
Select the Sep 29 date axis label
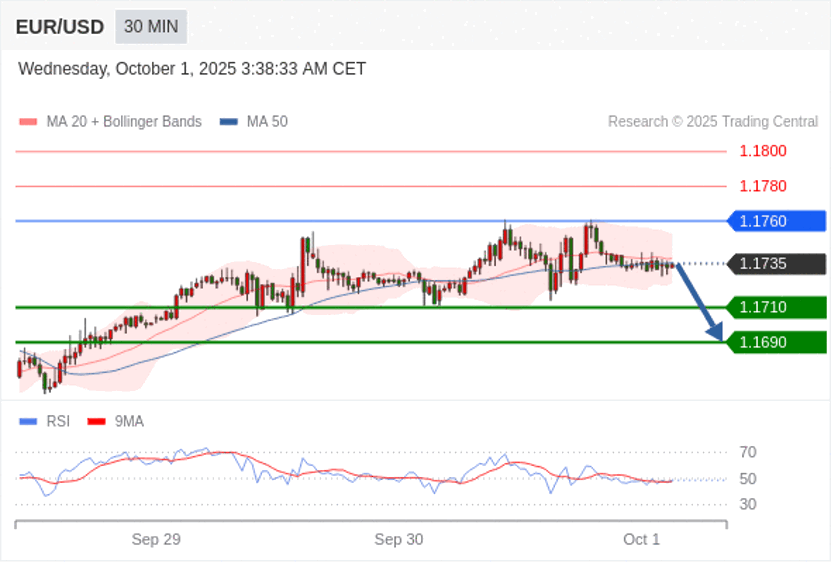tap(156, 540)
